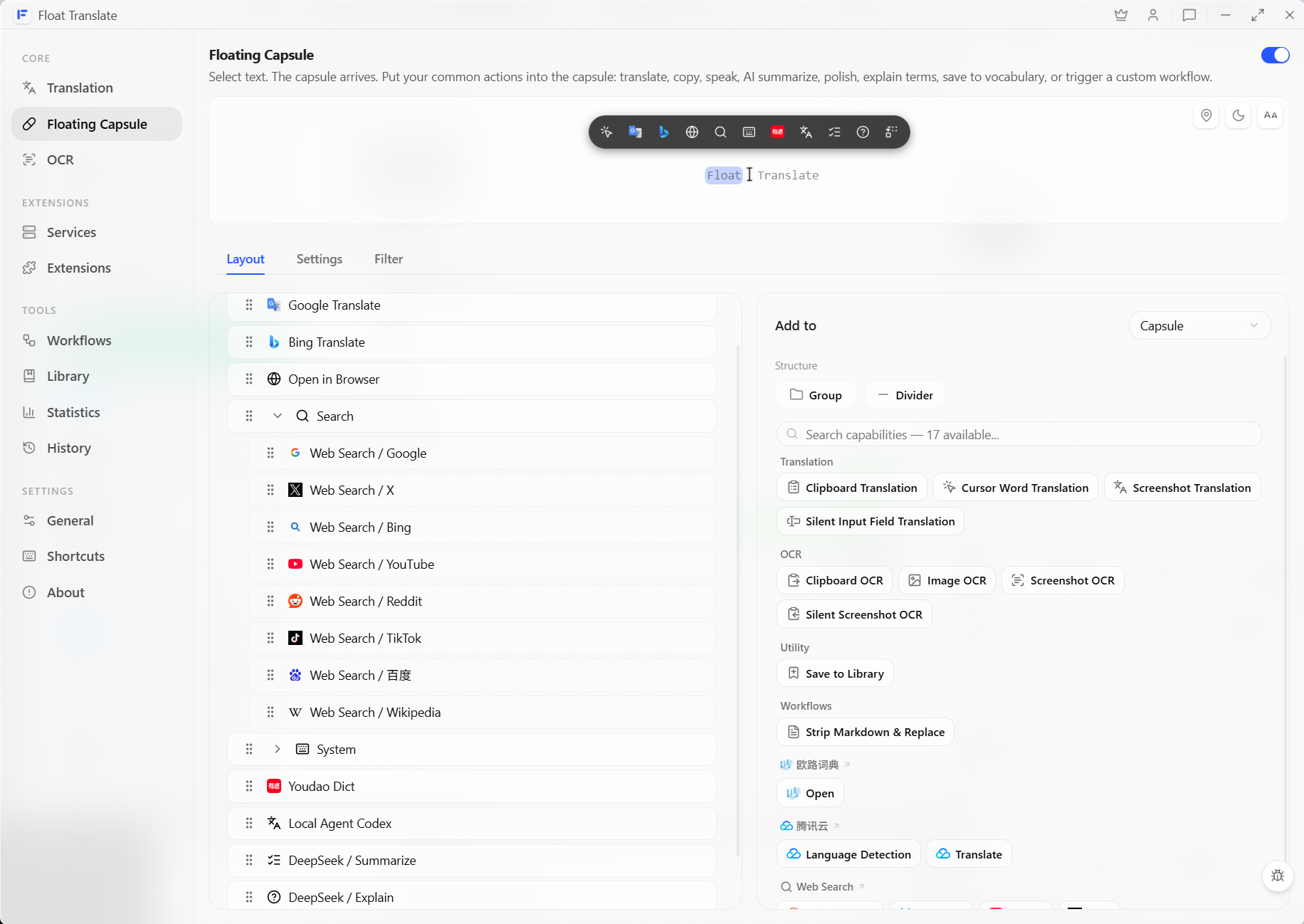1304x924 pixels.
Task: Open the 欧路词典 extension link
Action: [x=816, y=765]
